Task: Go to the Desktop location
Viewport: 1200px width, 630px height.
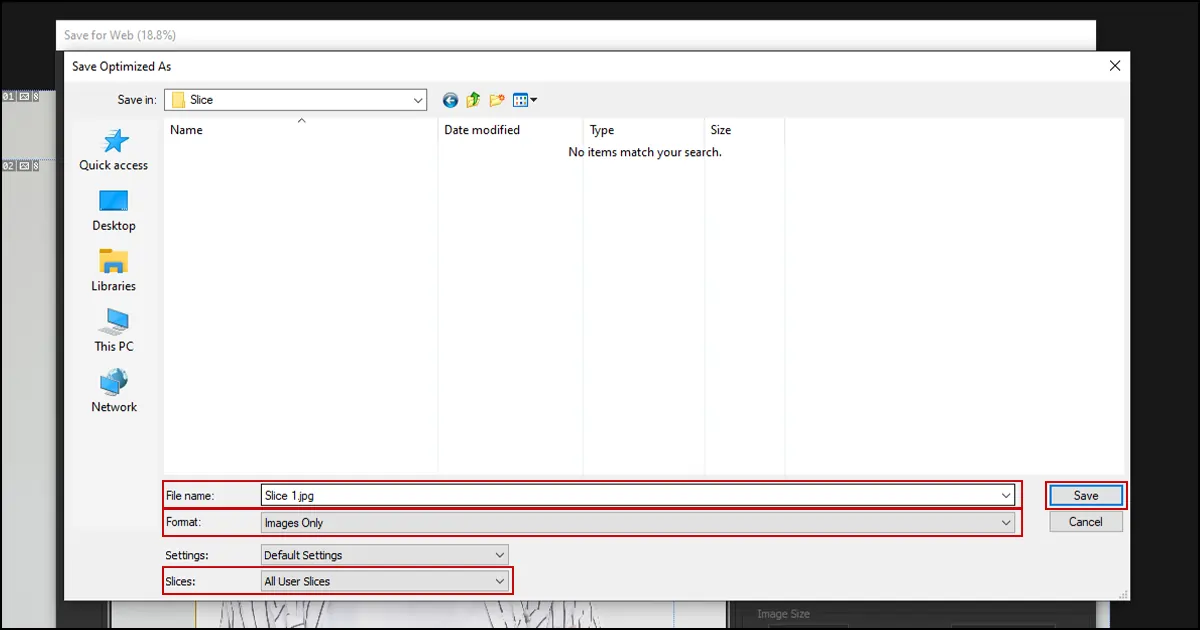Action: click(113, 210)
